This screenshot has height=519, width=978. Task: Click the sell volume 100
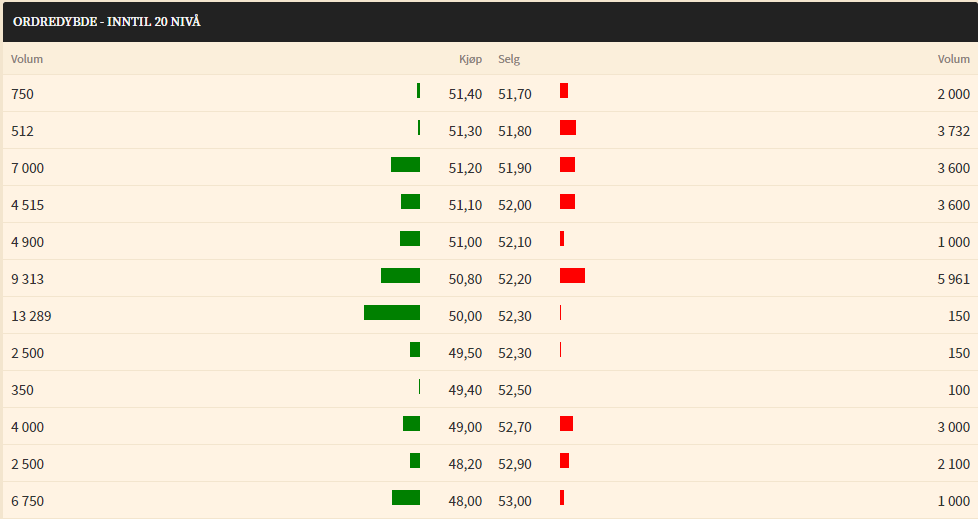pos(959,390)
